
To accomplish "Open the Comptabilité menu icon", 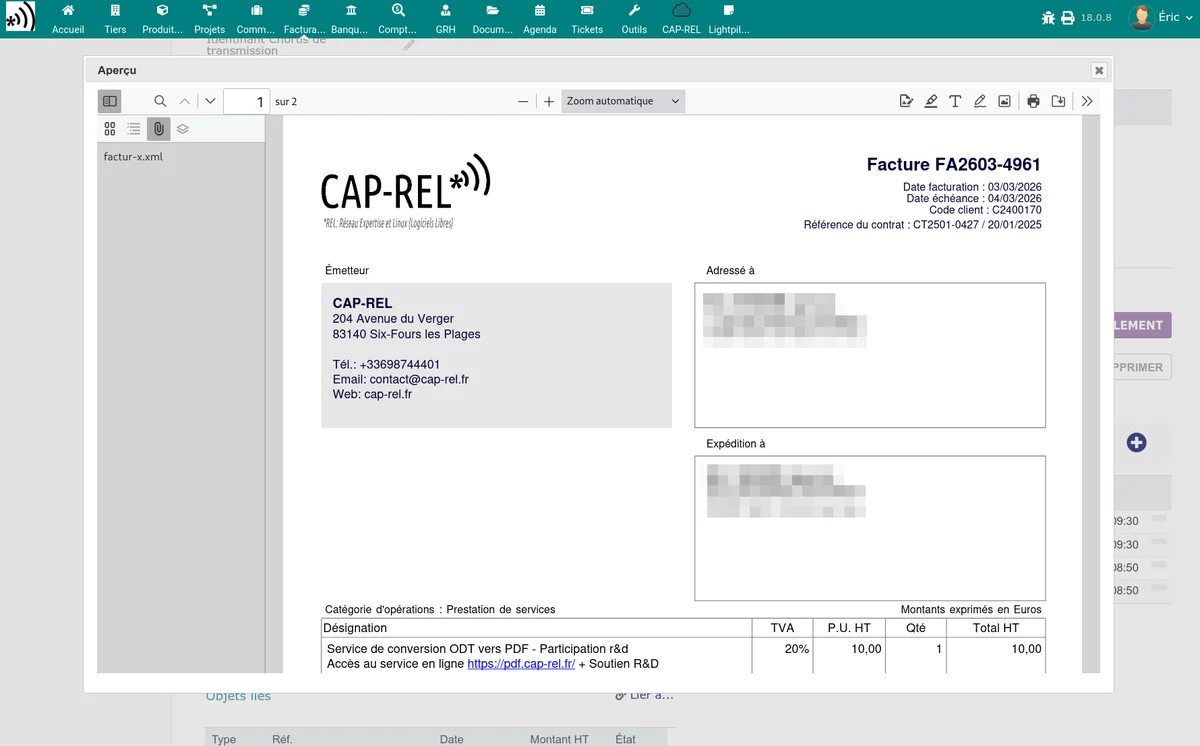I will [x=398, y=11].
